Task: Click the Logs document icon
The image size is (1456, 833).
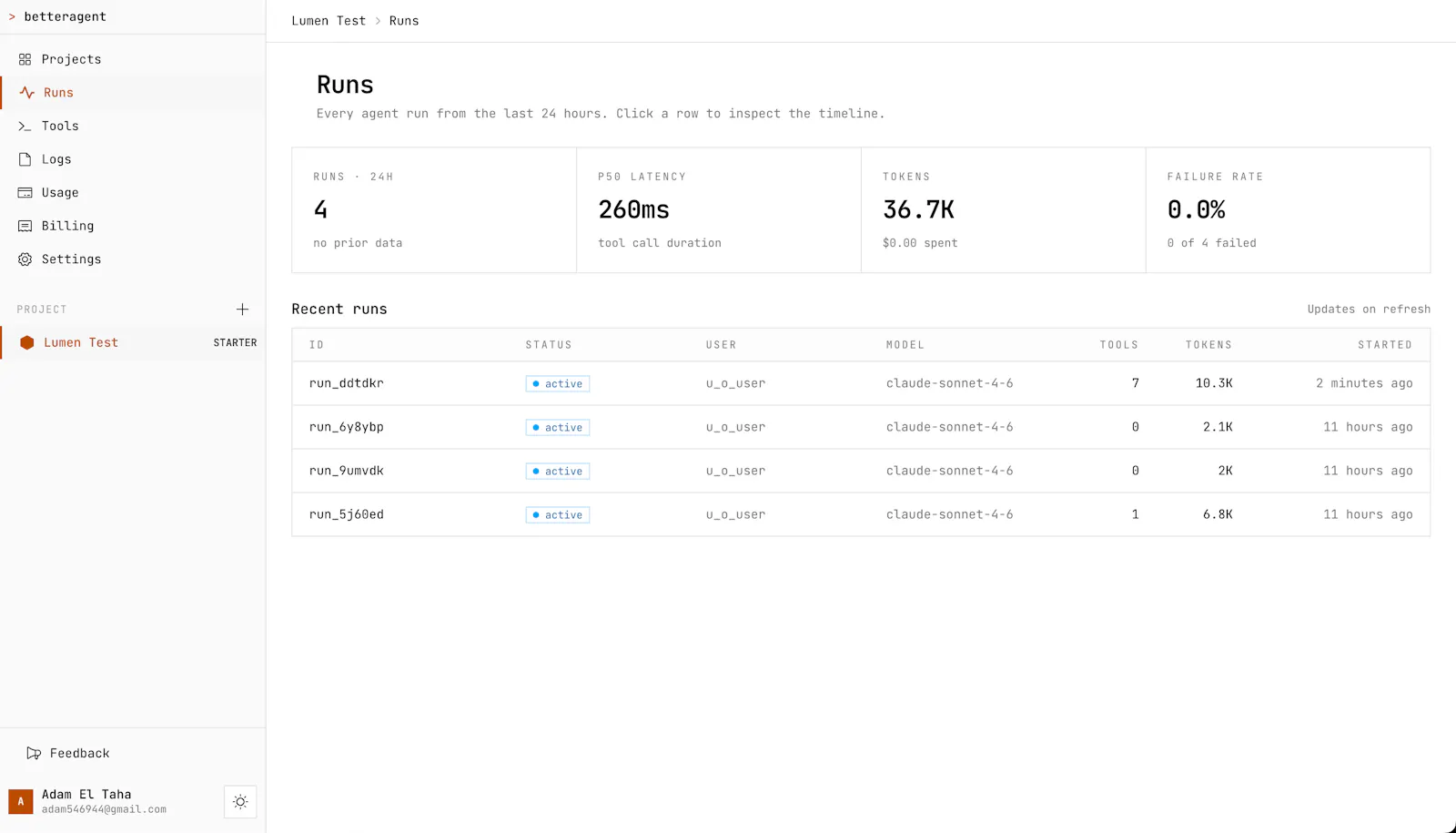Action: (25, 159)
